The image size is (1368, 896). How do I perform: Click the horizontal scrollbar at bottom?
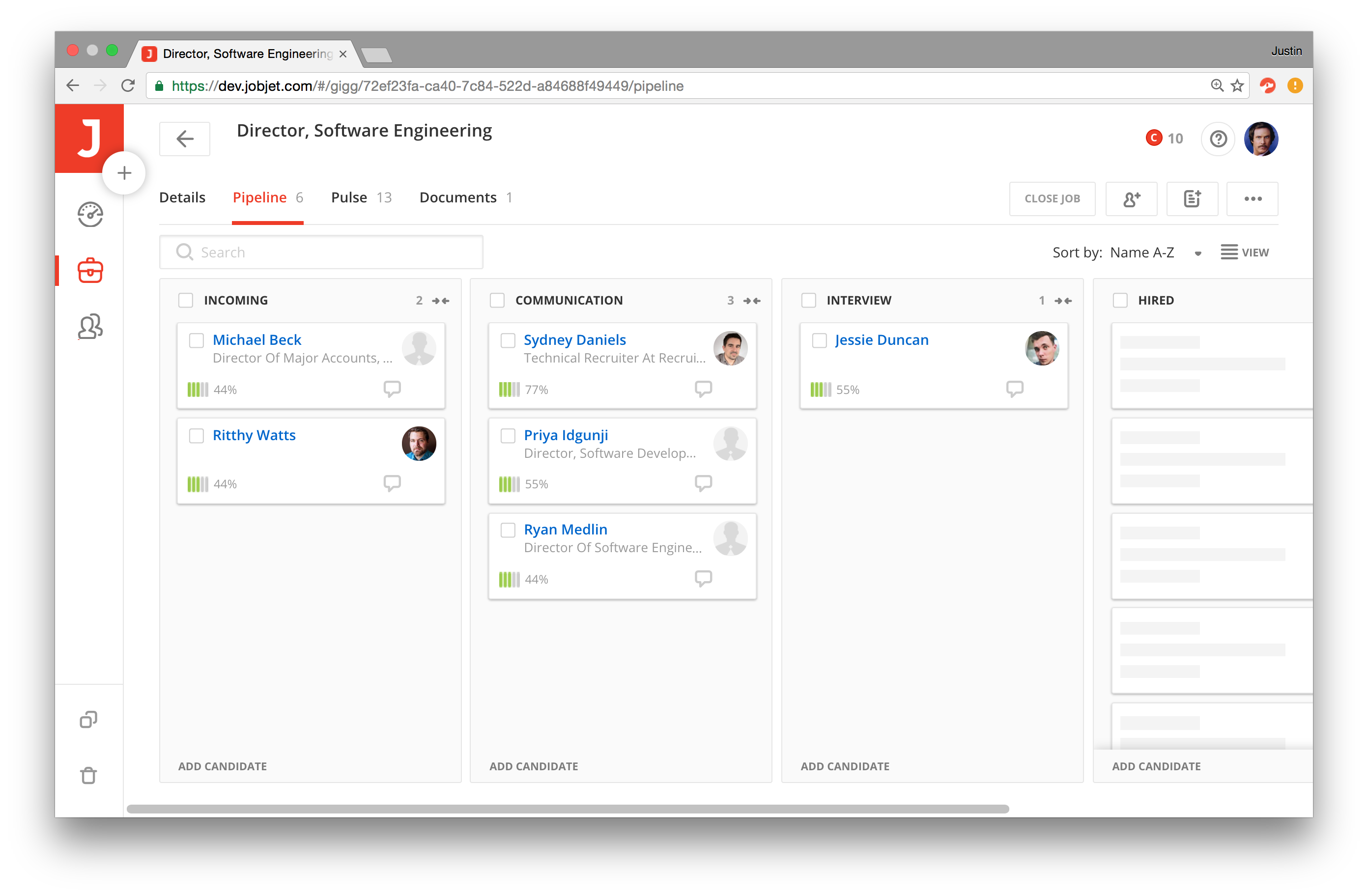point(568,809)
